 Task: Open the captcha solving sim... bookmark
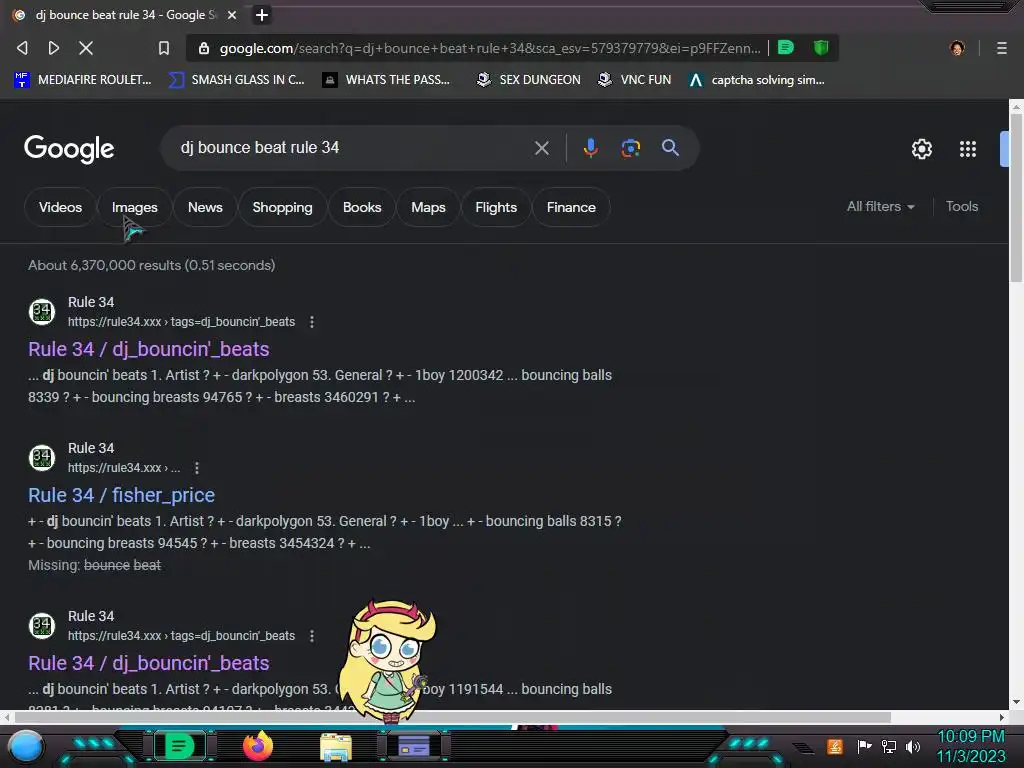click(x=757, y=80)
